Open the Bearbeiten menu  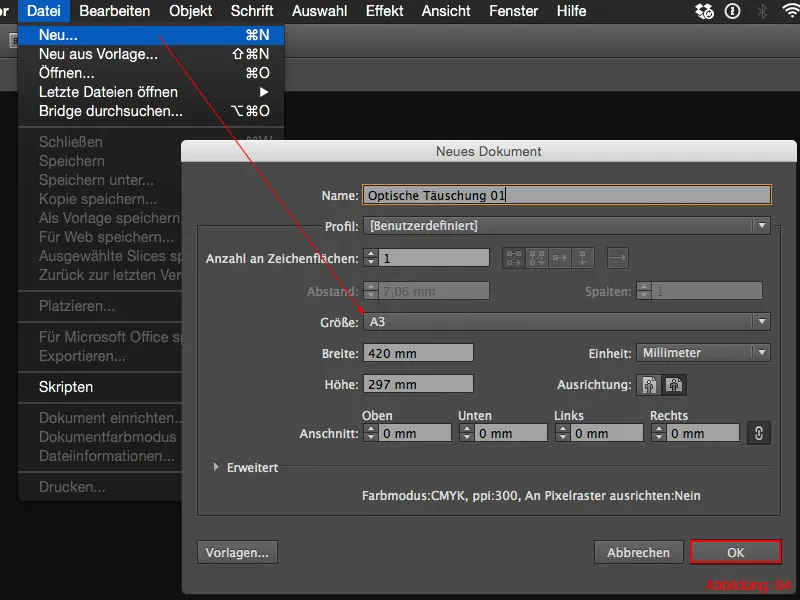[x=115, y=11]
